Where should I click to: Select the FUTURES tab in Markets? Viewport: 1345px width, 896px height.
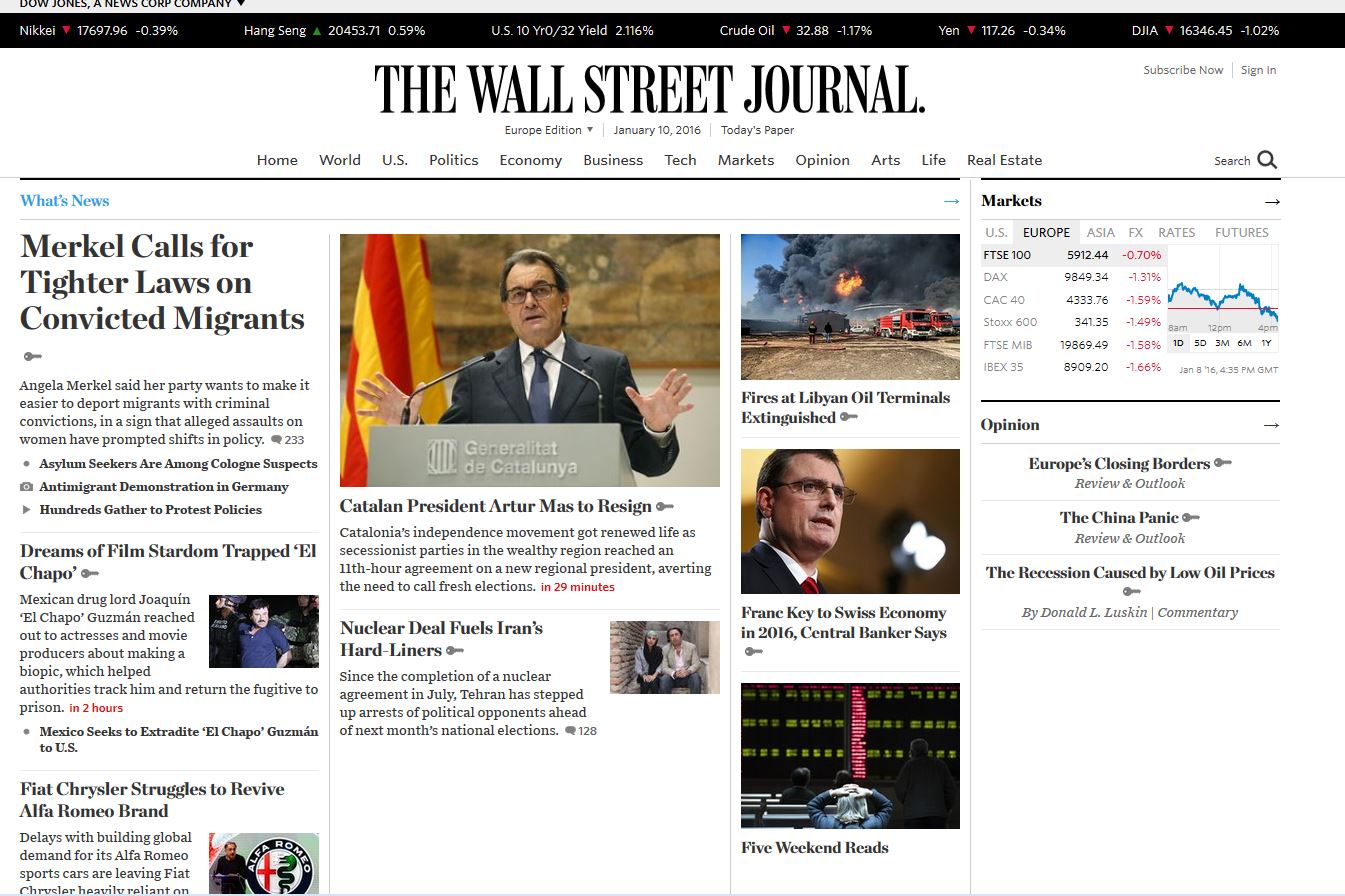(x=1241, y=232)
